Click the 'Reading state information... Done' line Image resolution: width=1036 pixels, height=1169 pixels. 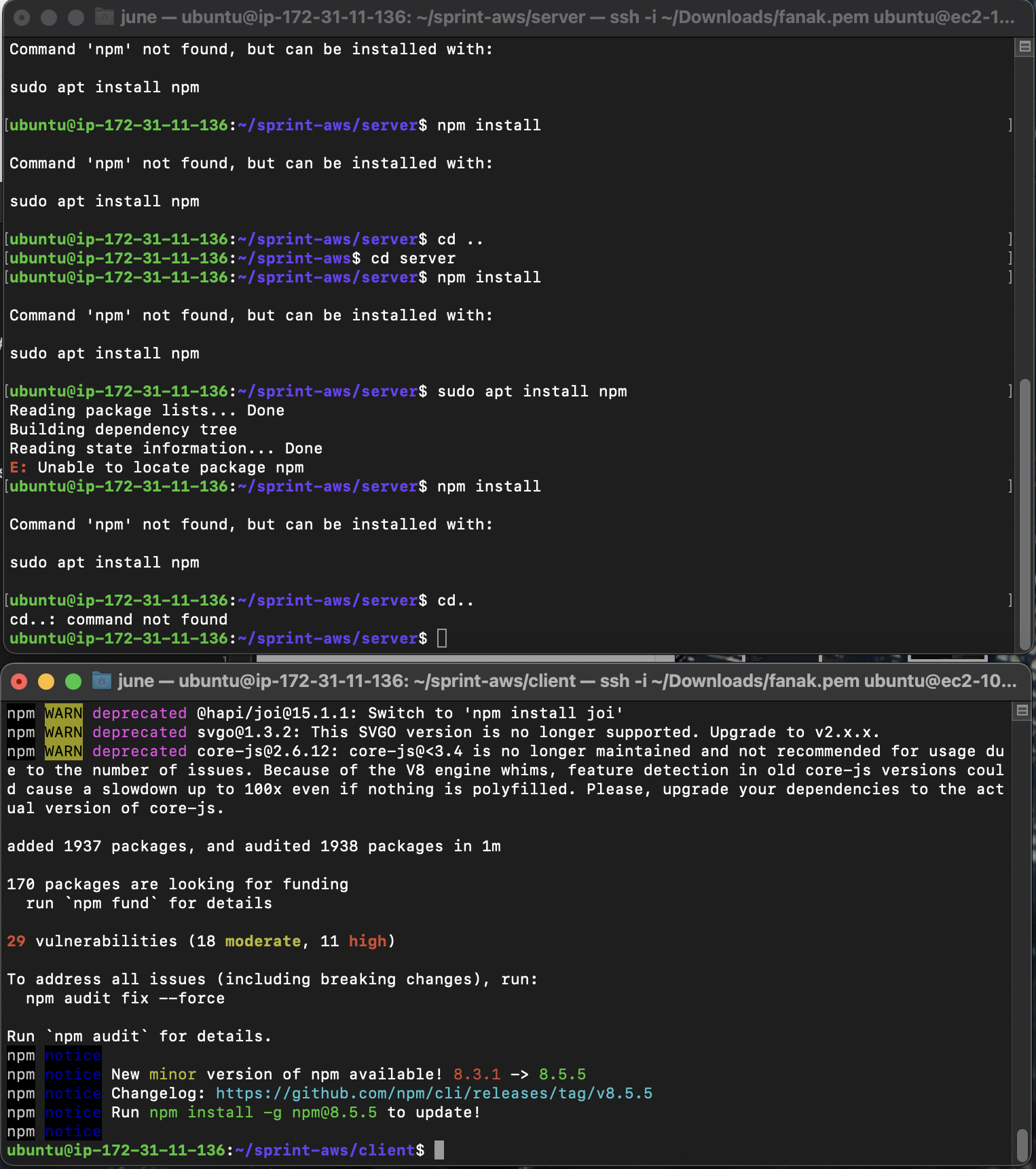[x=166, y=449]
